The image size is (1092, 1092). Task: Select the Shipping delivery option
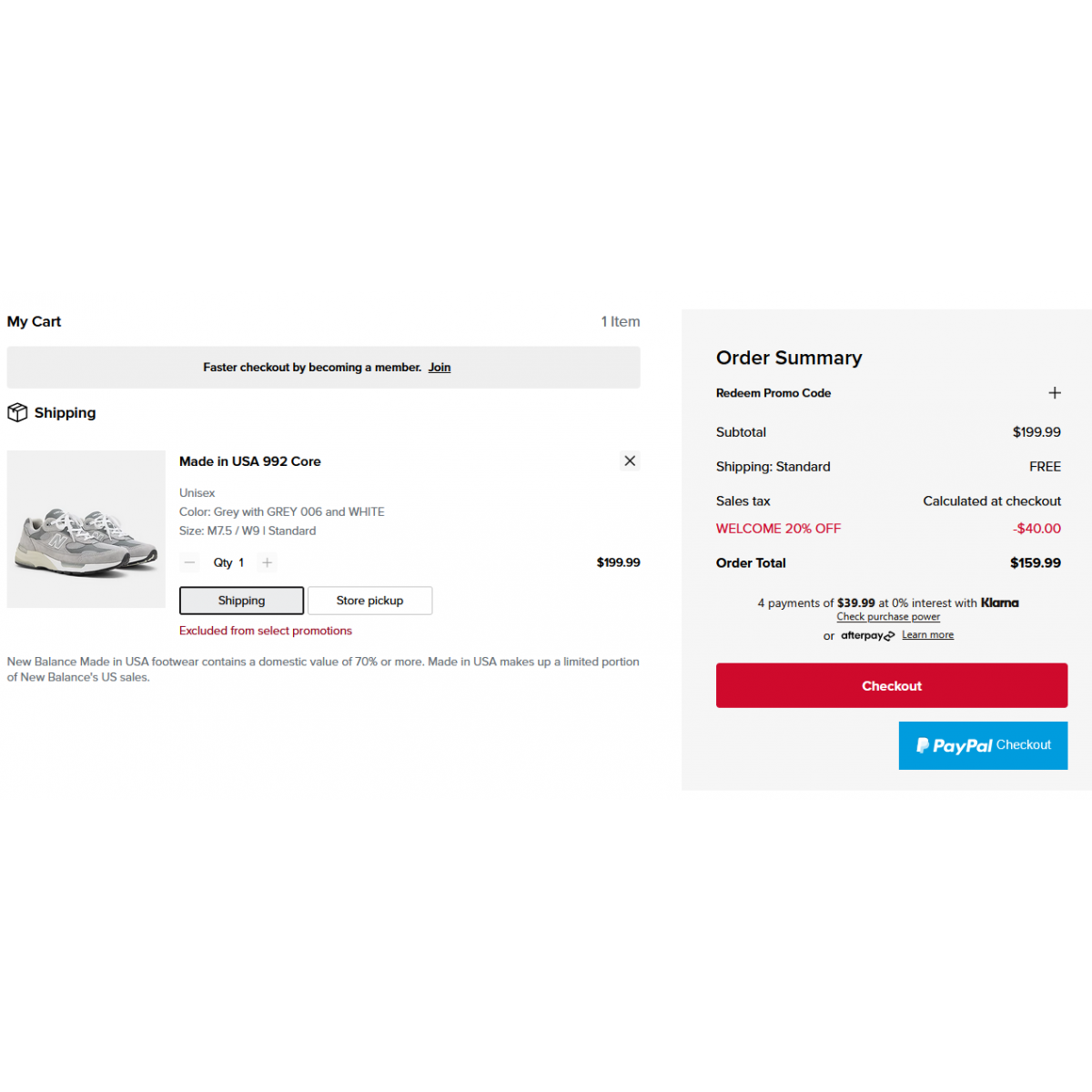pyautogui.click(x=241, y=601)
